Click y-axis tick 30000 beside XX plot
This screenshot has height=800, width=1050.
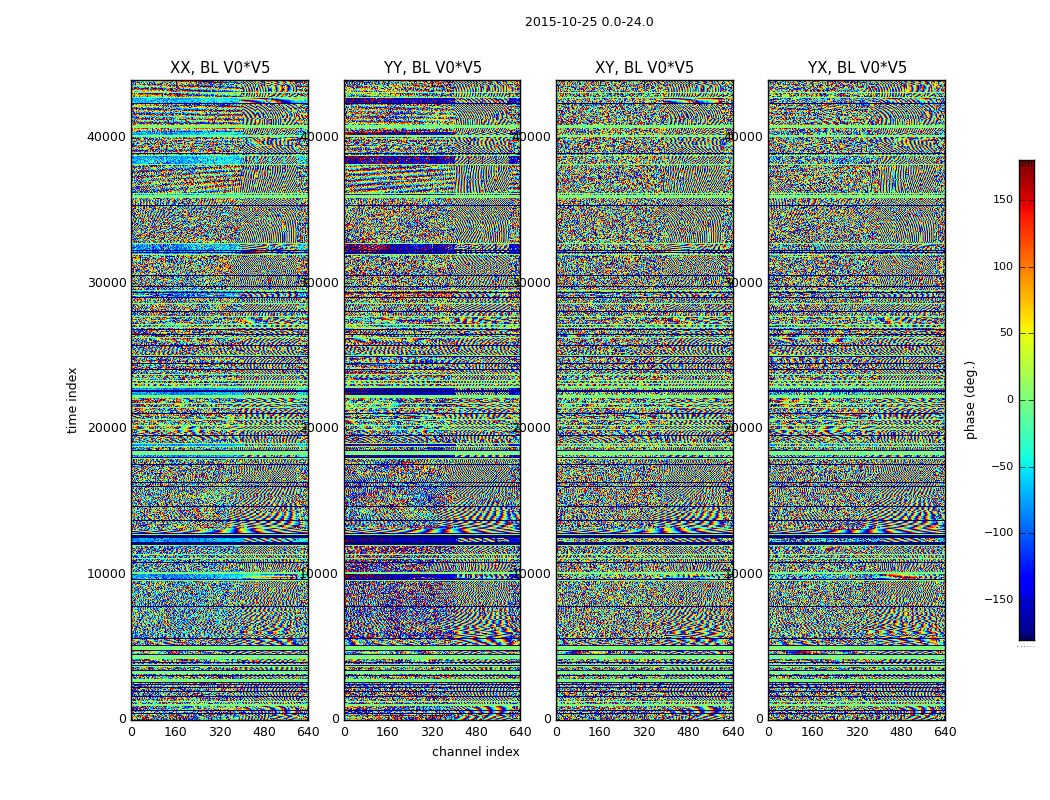click(106, 283)
